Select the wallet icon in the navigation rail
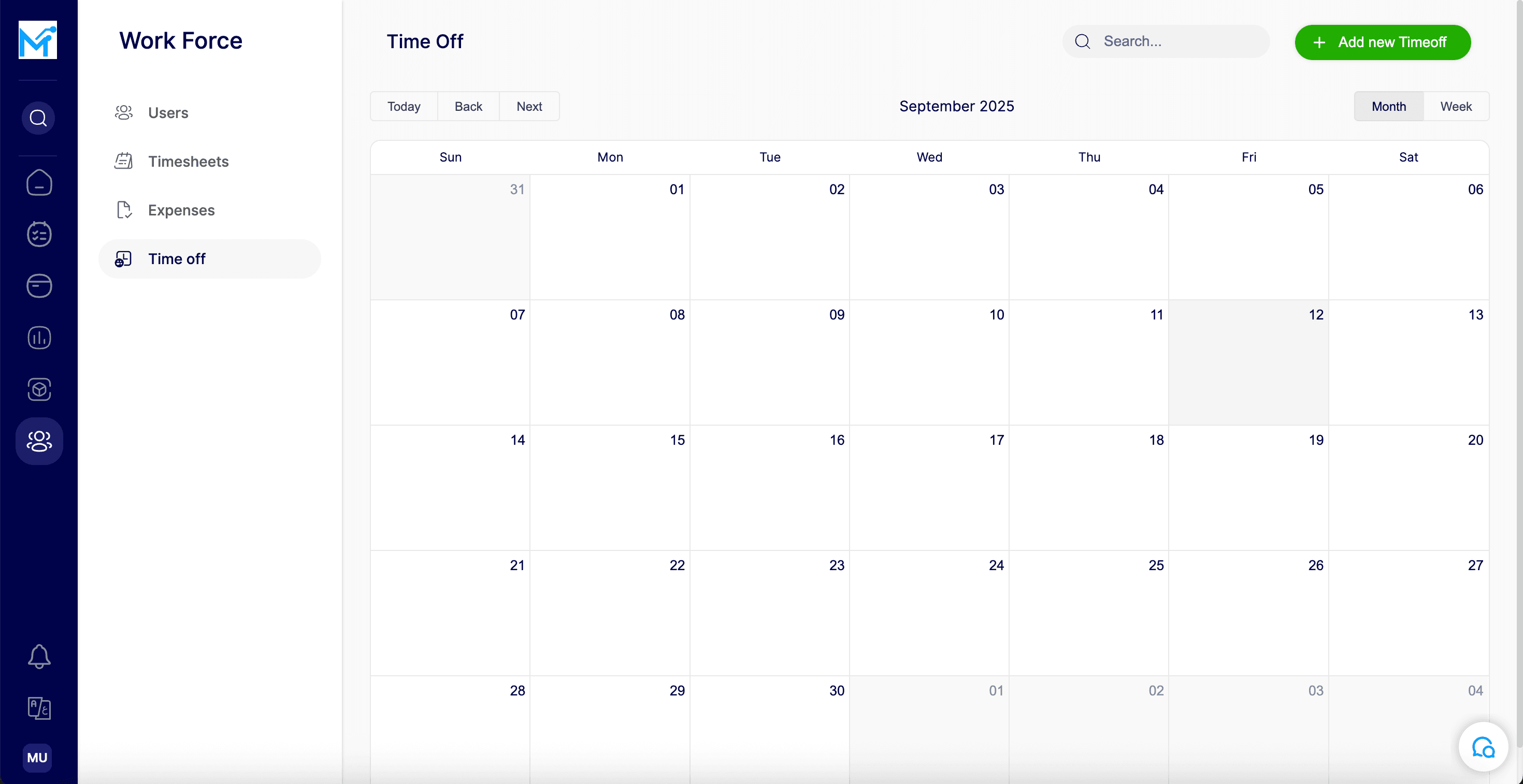The width and height of the screenshot is (1523, 784). pyautogui.click(x=38, y=286)
